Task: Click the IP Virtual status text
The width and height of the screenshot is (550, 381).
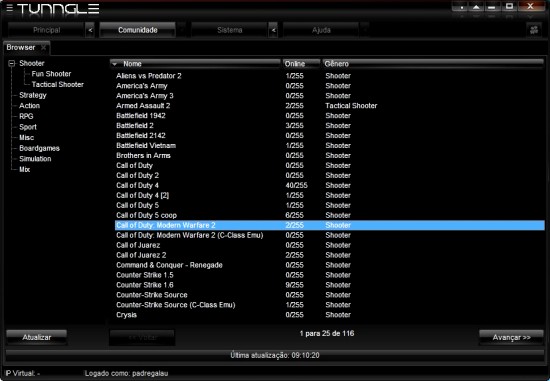Action: point(23,373)
